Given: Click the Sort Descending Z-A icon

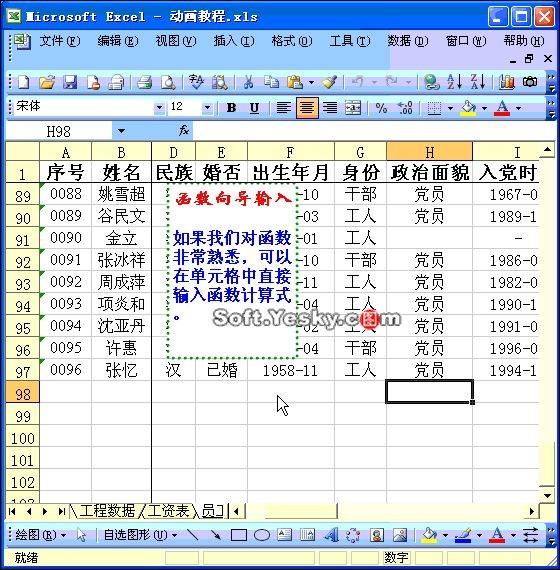Looking at the screenshot, I should [478, 82].
